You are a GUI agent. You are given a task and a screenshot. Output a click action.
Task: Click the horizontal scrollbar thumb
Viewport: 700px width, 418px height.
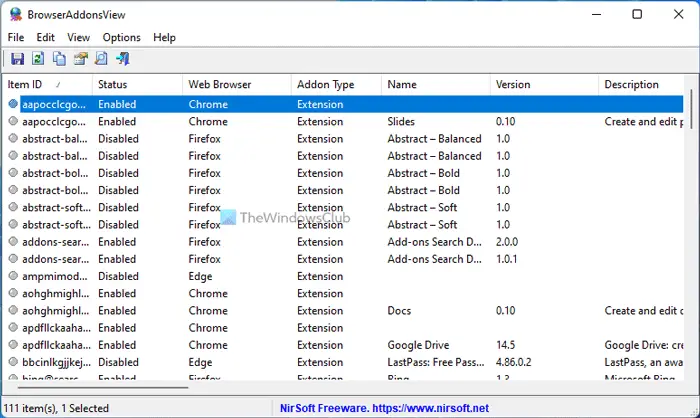tap(103, 388)
